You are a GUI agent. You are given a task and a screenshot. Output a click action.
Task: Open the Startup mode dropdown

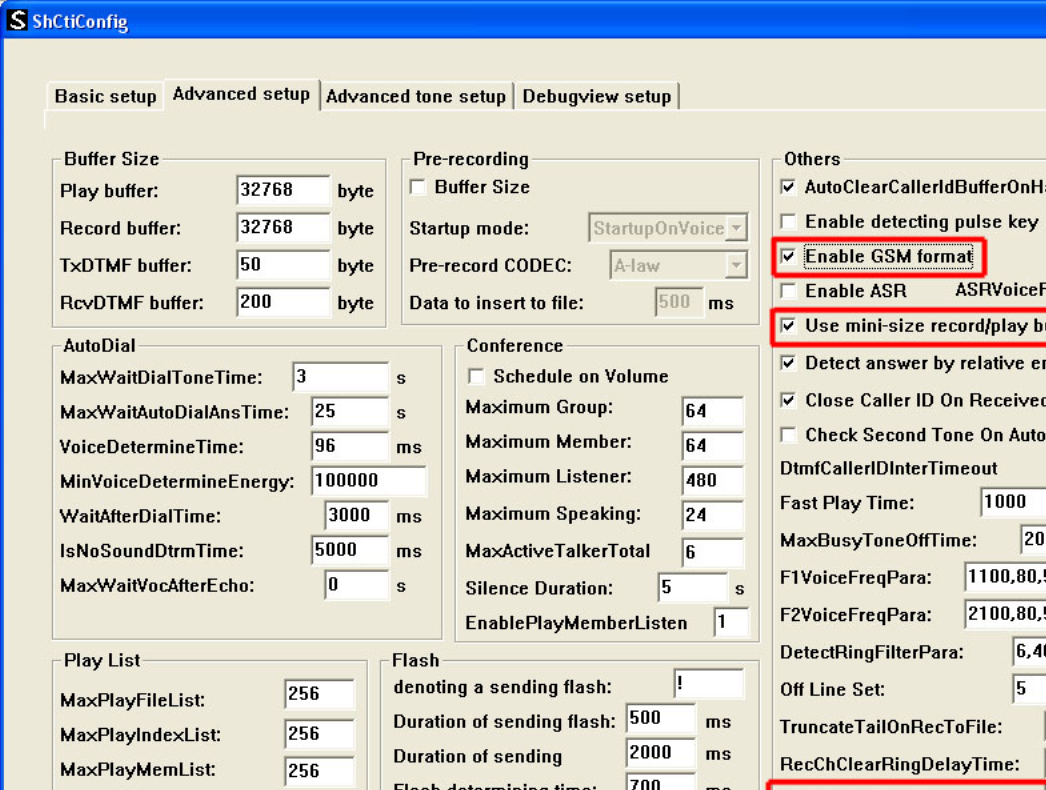(x=736, y=229)
